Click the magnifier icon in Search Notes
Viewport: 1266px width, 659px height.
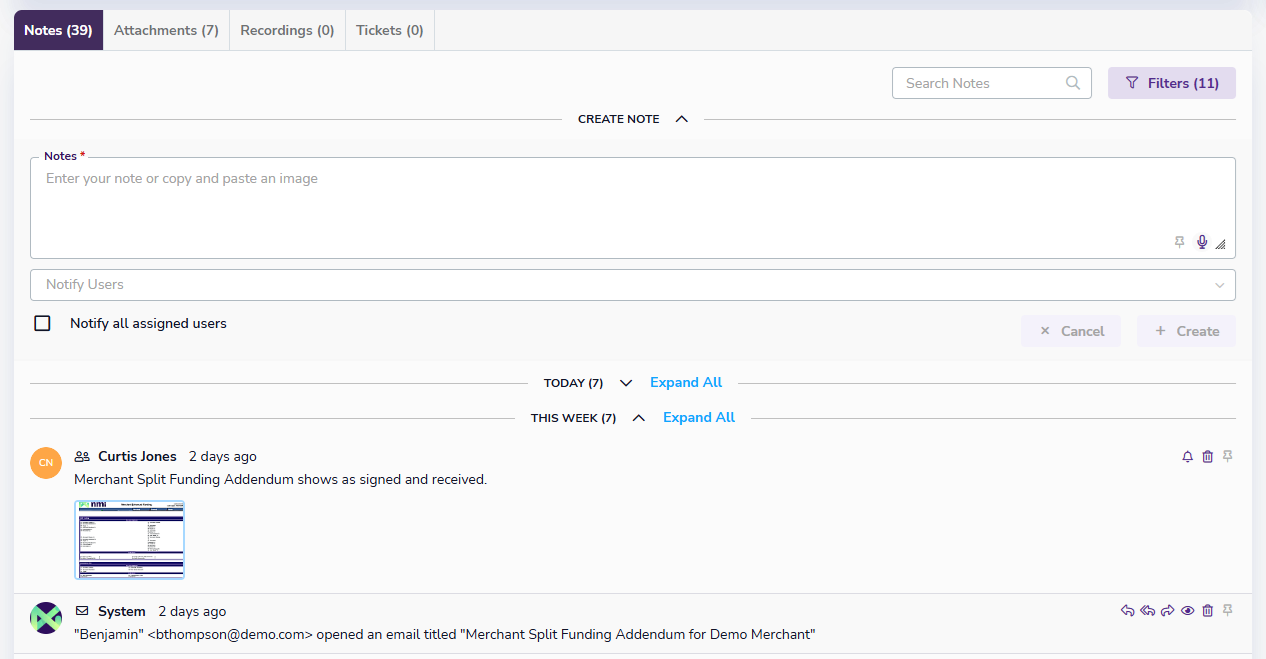1073,83
